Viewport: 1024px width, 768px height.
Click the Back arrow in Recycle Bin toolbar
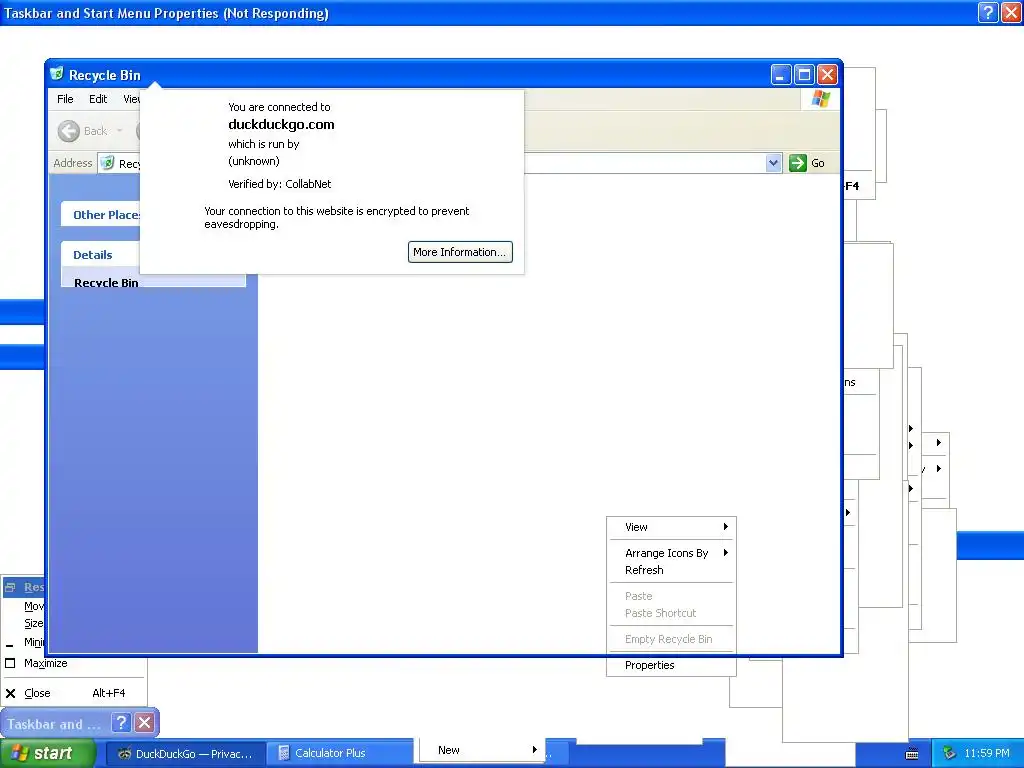pos(69,131)
